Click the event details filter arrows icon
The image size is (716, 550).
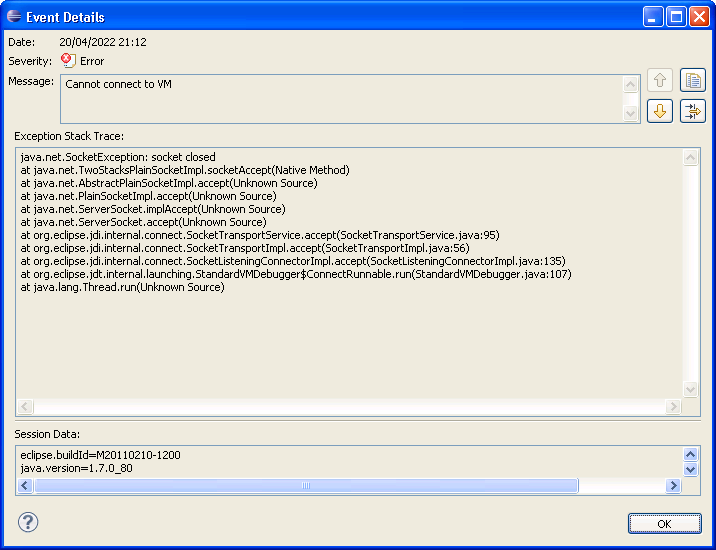(x=693, y=111)
